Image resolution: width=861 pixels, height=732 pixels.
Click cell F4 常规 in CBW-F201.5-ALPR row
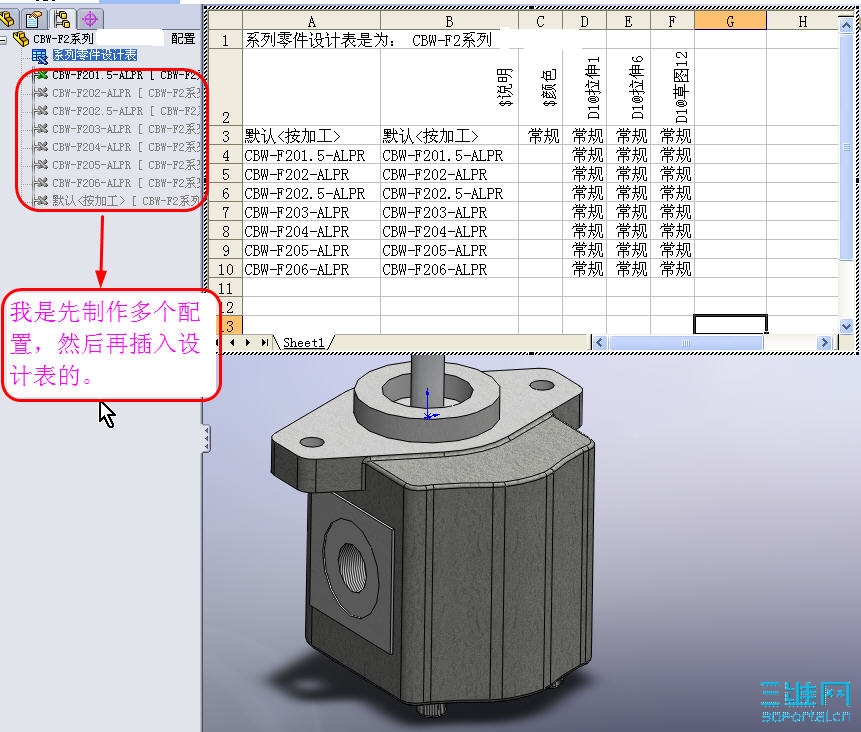(x=672, y=155)
